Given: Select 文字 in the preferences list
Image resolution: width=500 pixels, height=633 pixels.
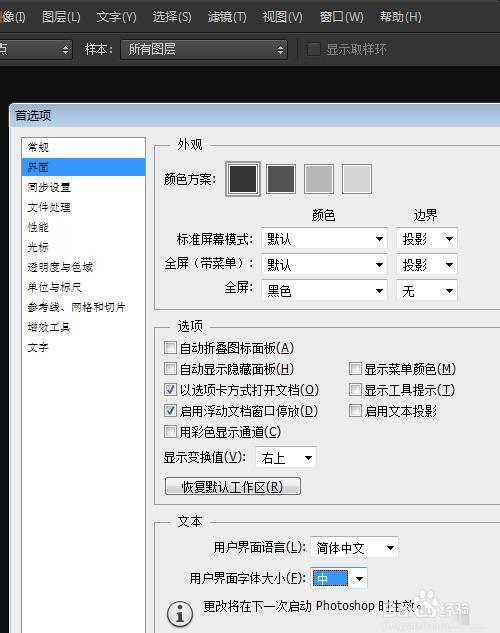Looking at the screenshot, I should [x=84, y=347].
